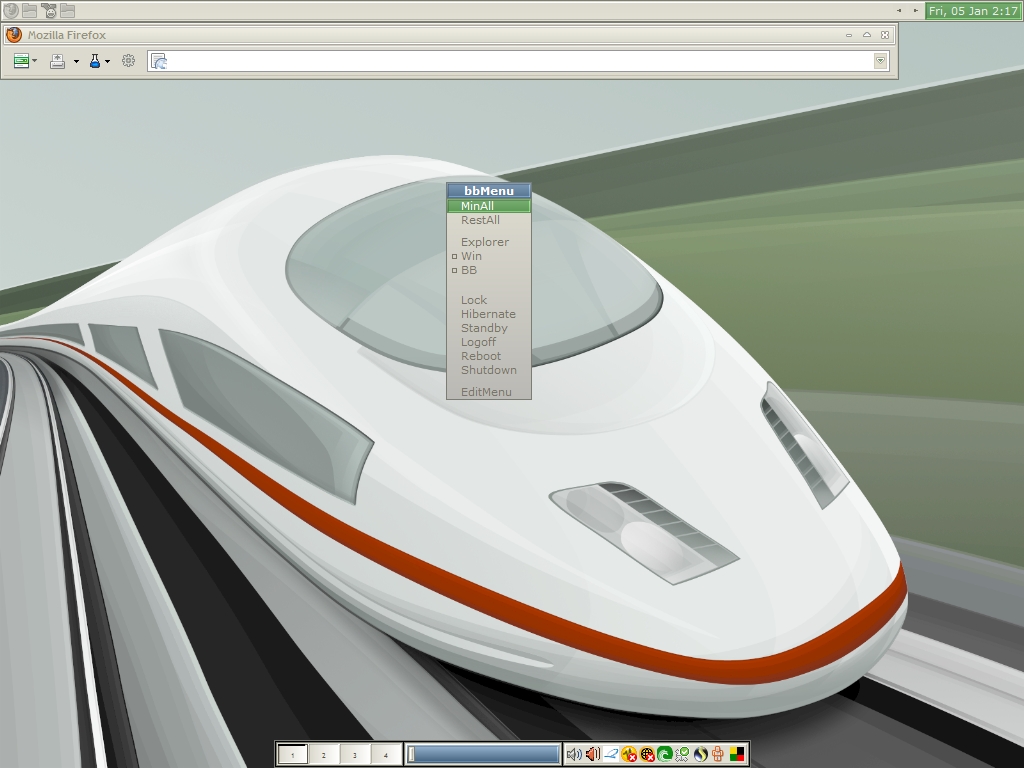Choose Hibernate from bbMenu

[x=488, y=314]
